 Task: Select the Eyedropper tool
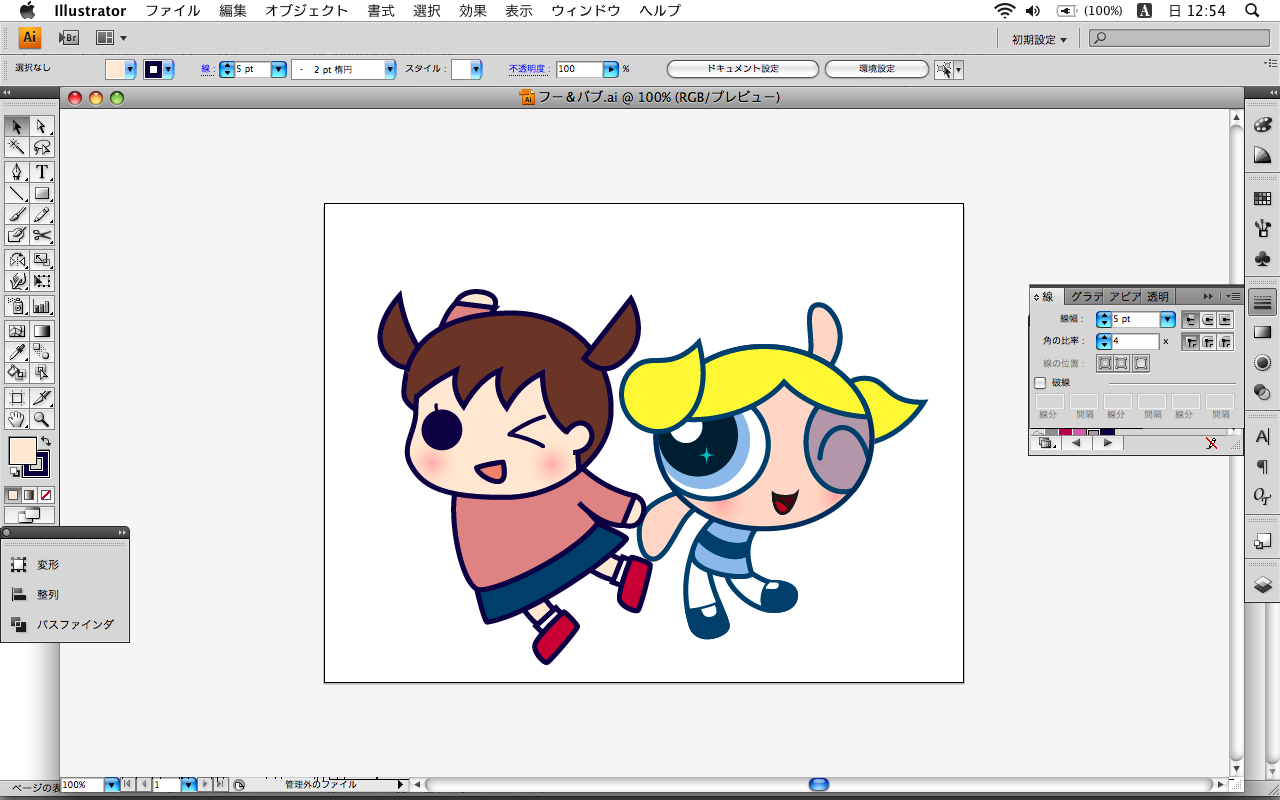(x=17, y=352)
